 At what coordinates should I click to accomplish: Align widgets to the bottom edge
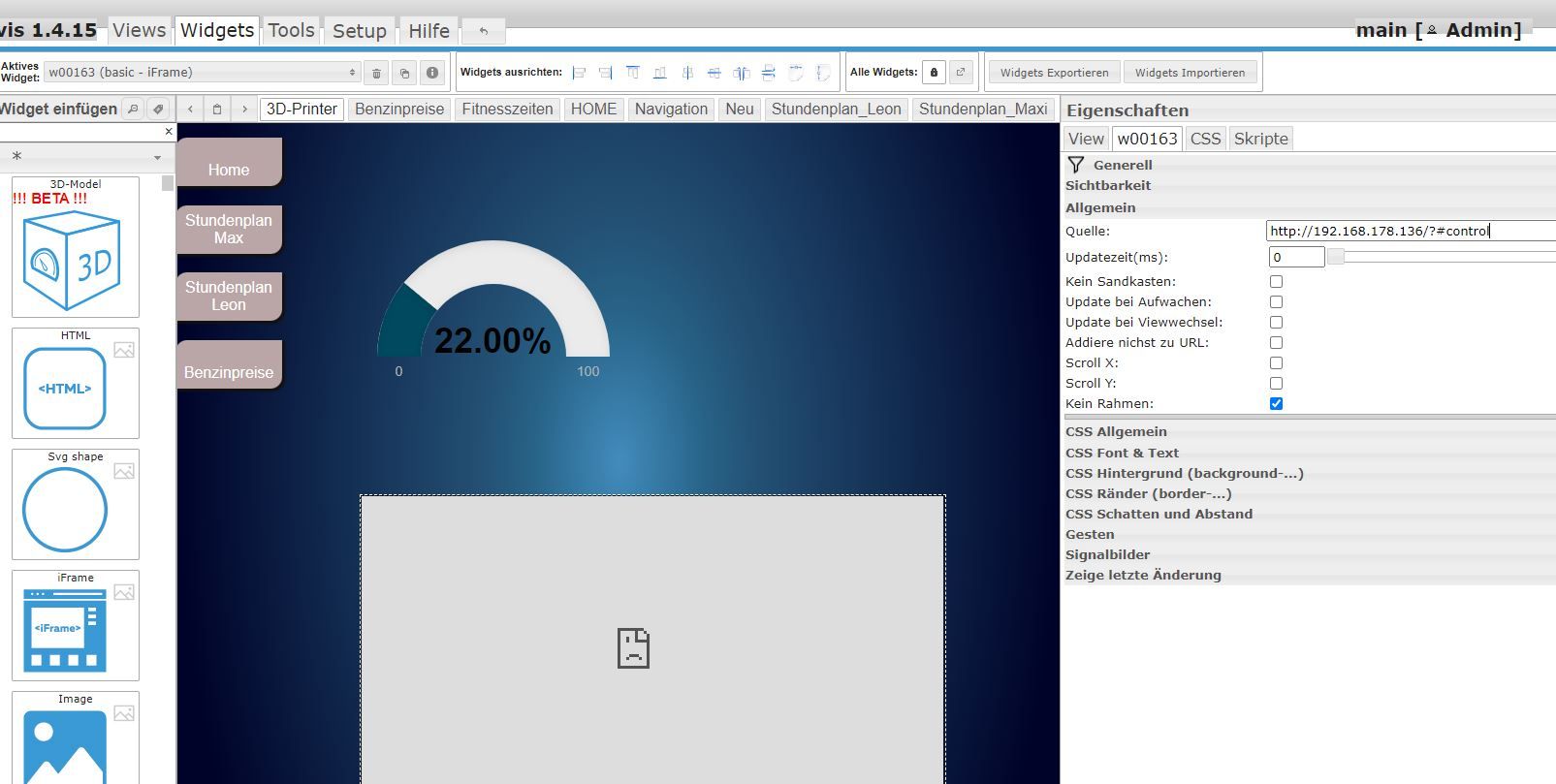[660, 73]
